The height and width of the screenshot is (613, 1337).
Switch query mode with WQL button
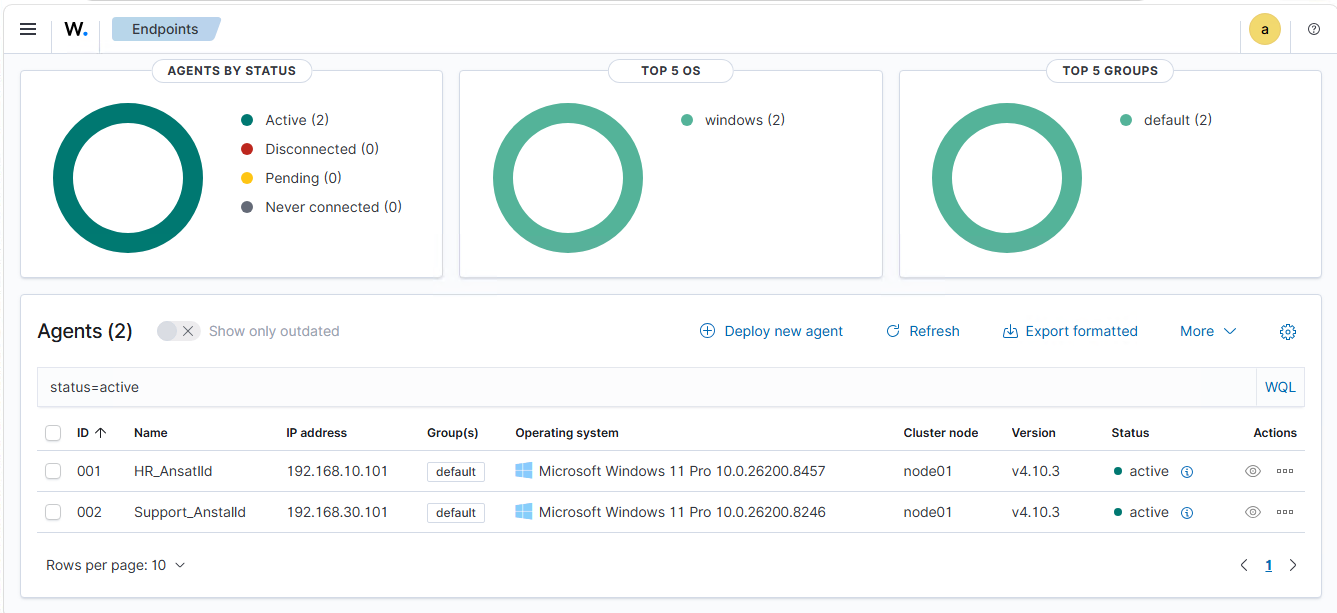coord(1280,387)
